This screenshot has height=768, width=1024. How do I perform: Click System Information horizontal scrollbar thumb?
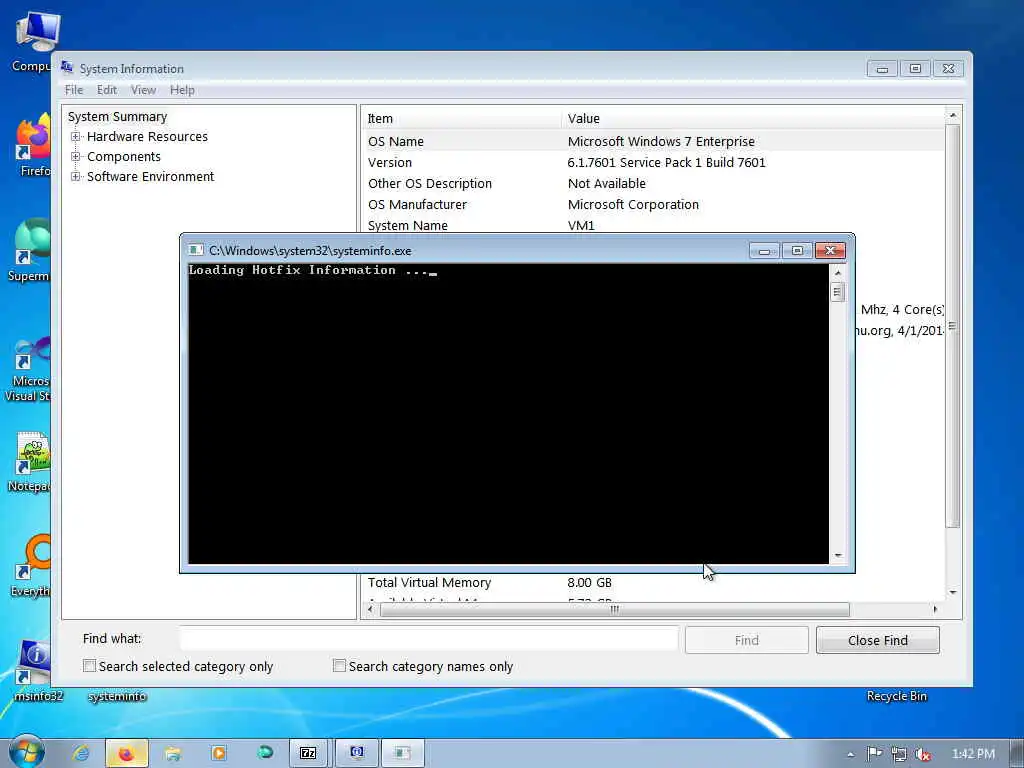pos(615,609)
